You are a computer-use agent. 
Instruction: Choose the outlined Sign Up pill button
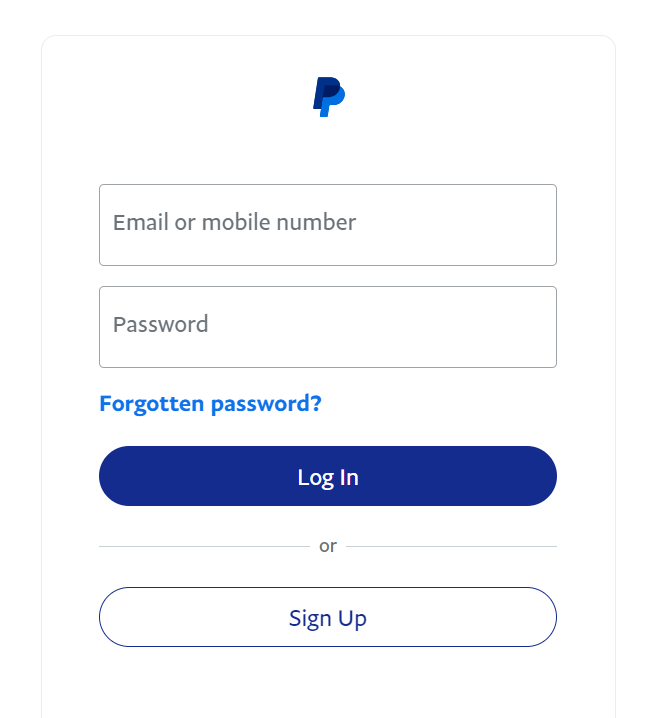pyautogui.click(x=327, y=617)
